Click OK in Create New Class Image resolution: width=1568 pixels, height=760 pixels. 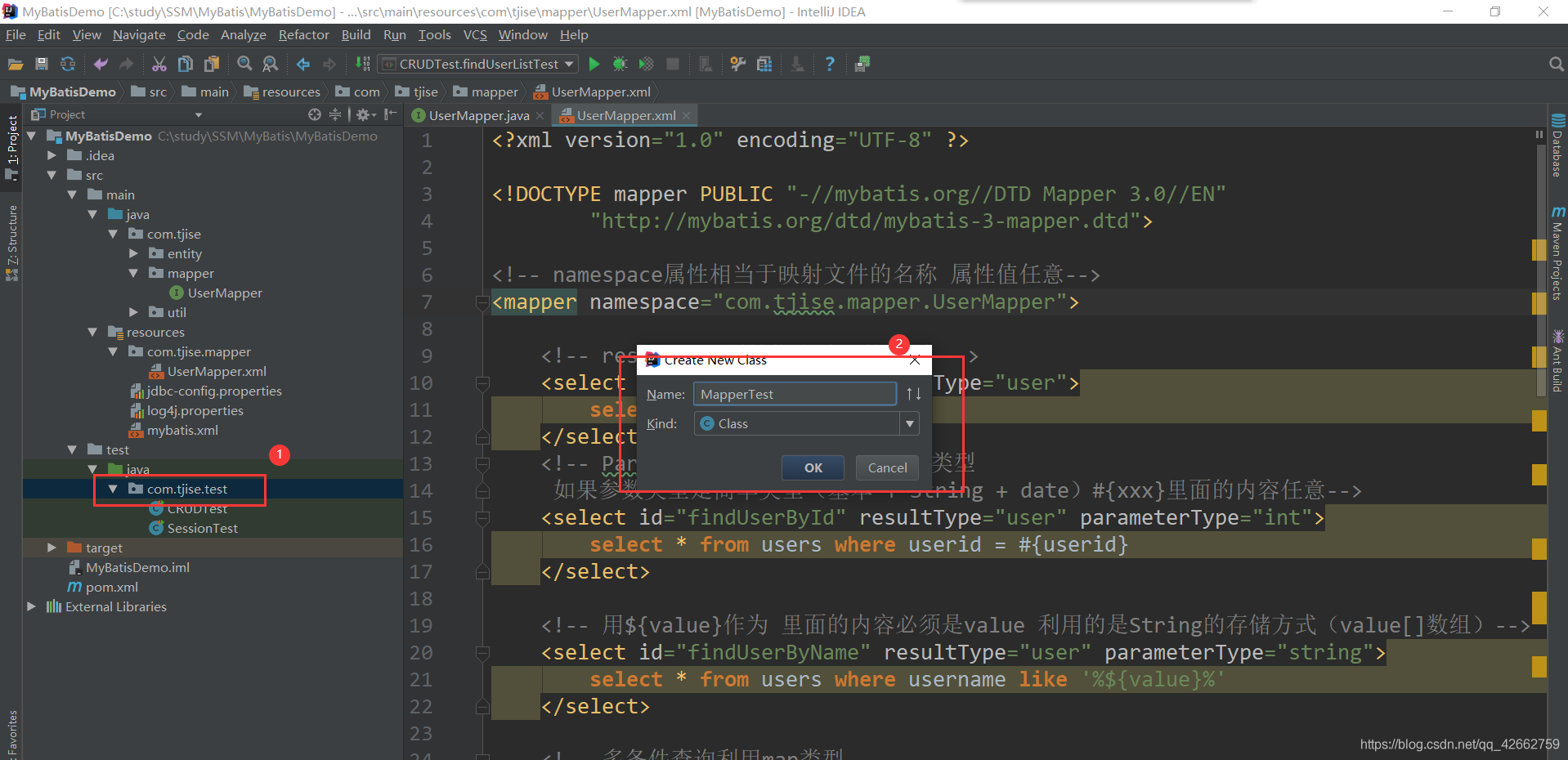click(813, 467)
